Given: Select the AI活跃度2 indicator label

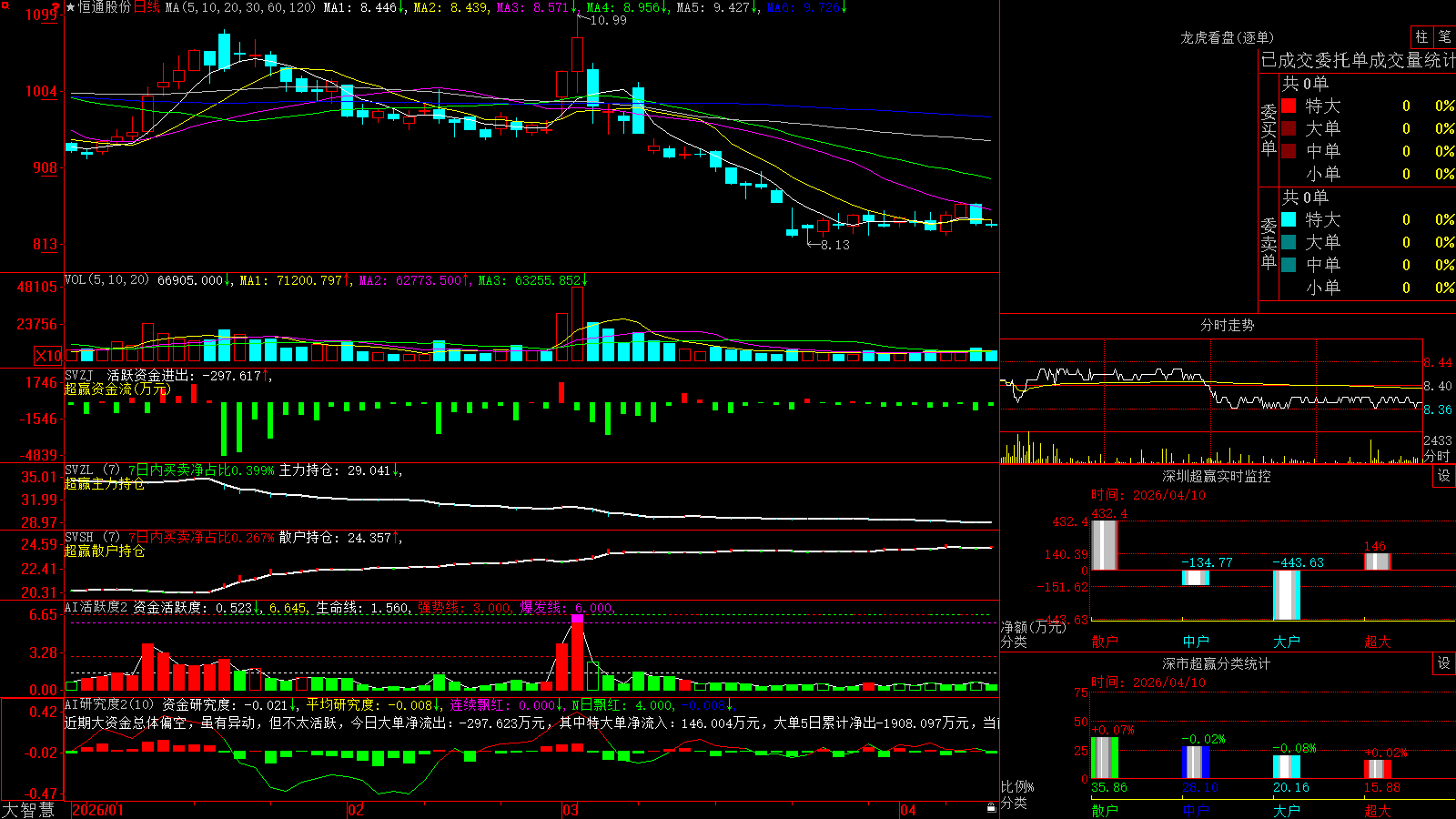Looking at the screenshot, I should point(96,607).
